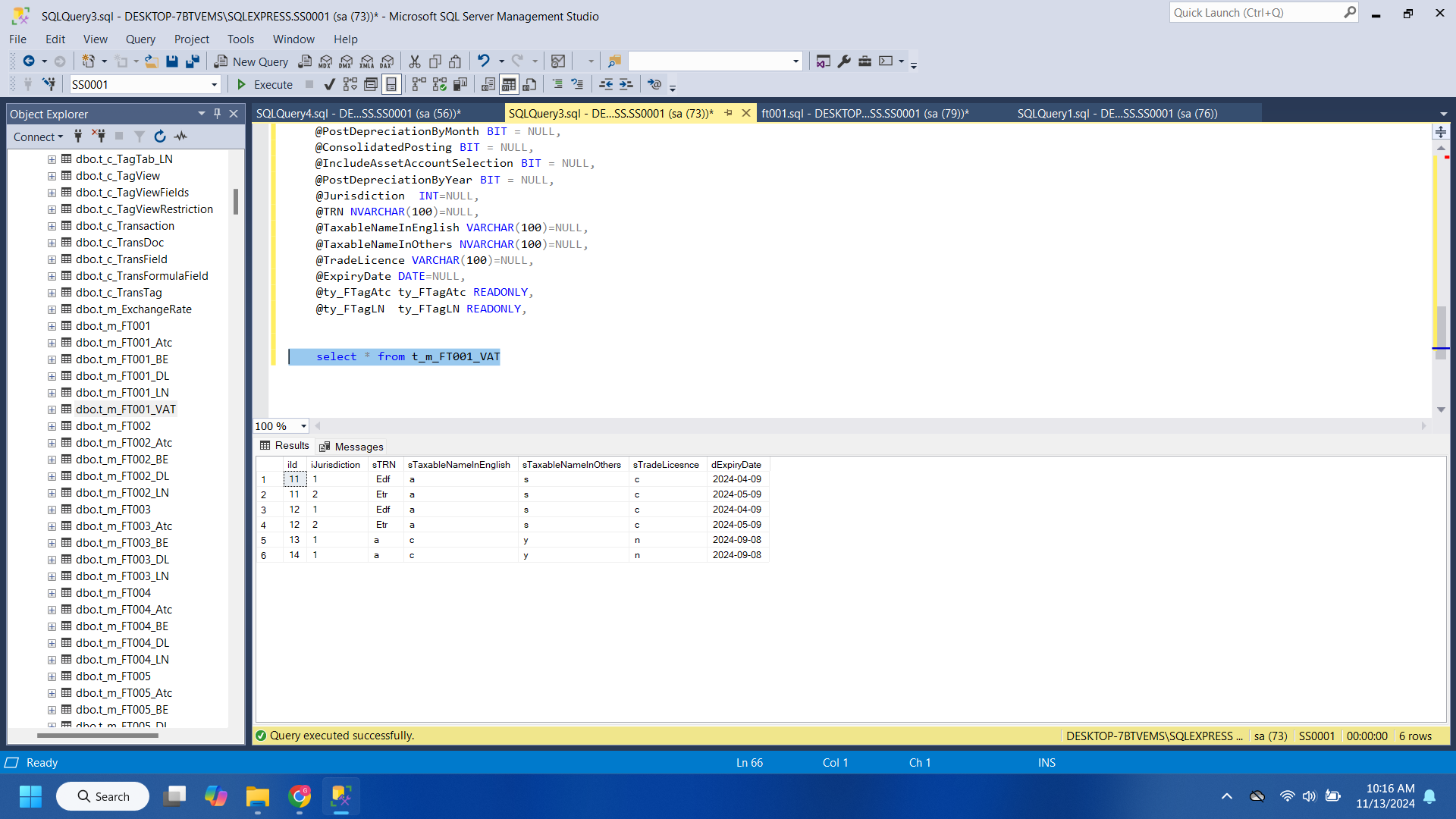
Task: Click the Parse checkmark icon
Action: point(329,84)
